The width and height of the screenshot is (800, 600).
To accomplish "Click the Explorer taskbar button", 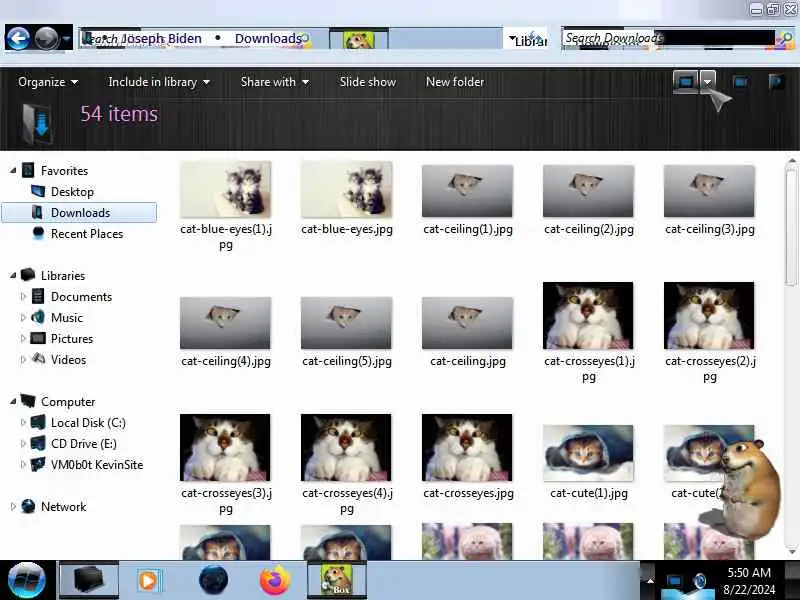I will [x=89, y=580].
